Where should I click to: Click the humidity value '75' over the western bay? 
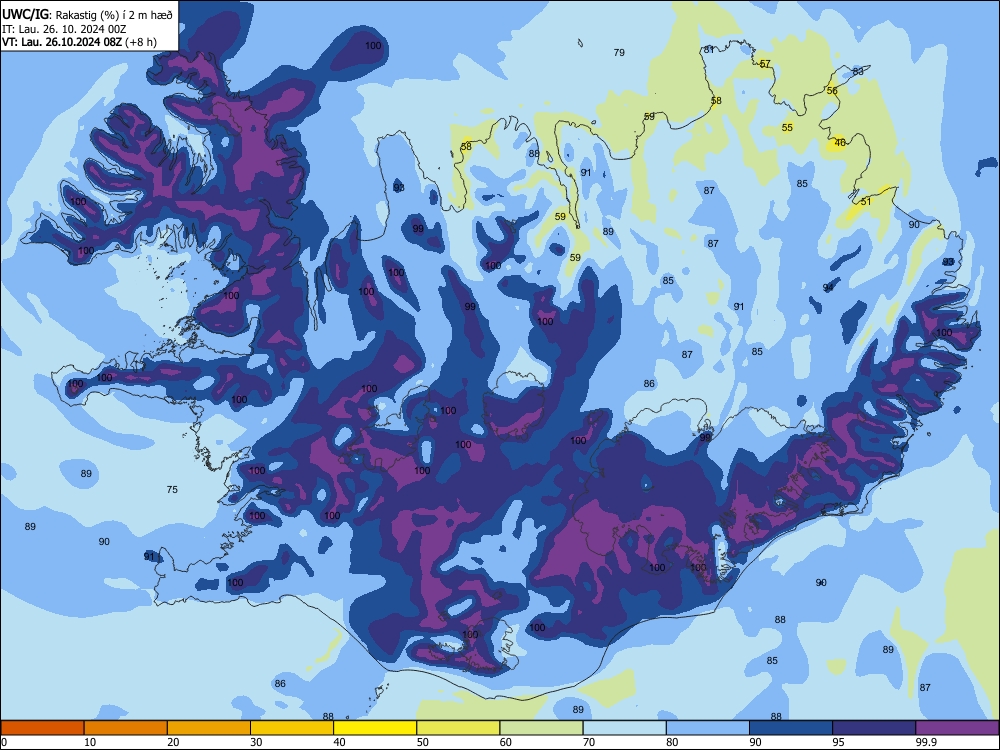point(172,490)
